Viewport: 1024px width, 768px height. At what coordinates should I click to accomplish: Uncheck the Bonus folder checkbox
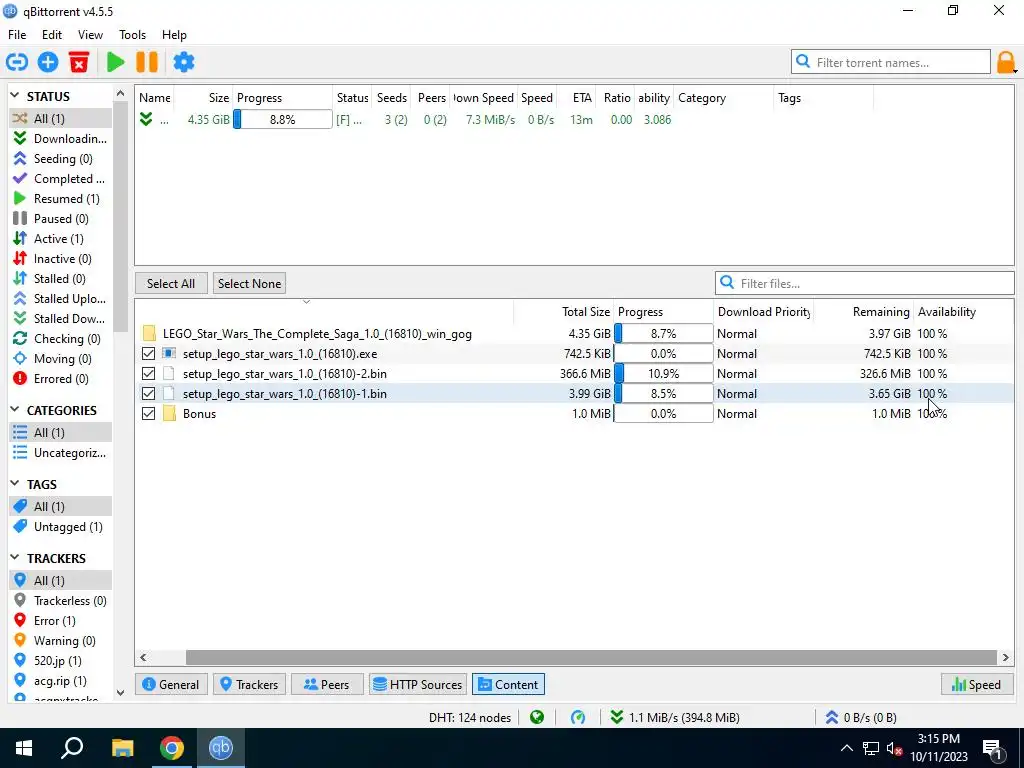[x=148, y=413]
